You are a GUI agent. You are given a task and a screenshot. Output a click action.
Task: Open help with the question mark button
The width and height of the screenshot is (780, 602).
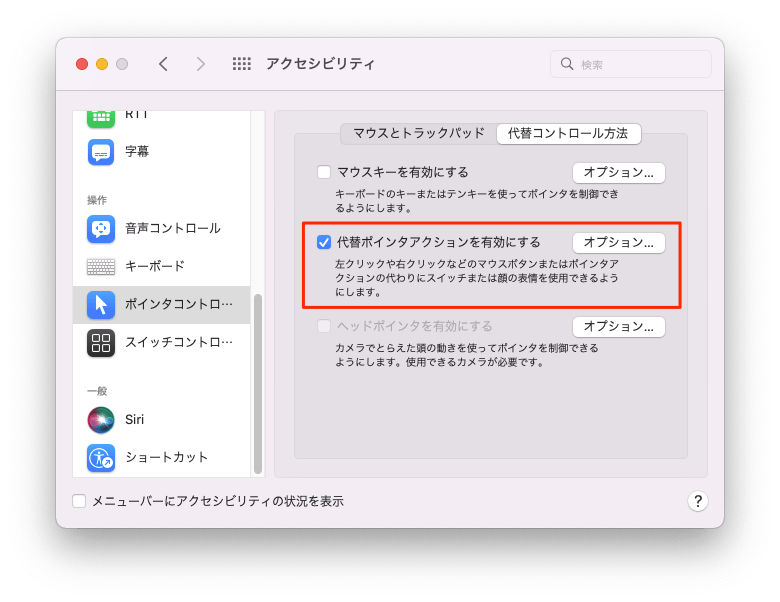click(698, 501)
